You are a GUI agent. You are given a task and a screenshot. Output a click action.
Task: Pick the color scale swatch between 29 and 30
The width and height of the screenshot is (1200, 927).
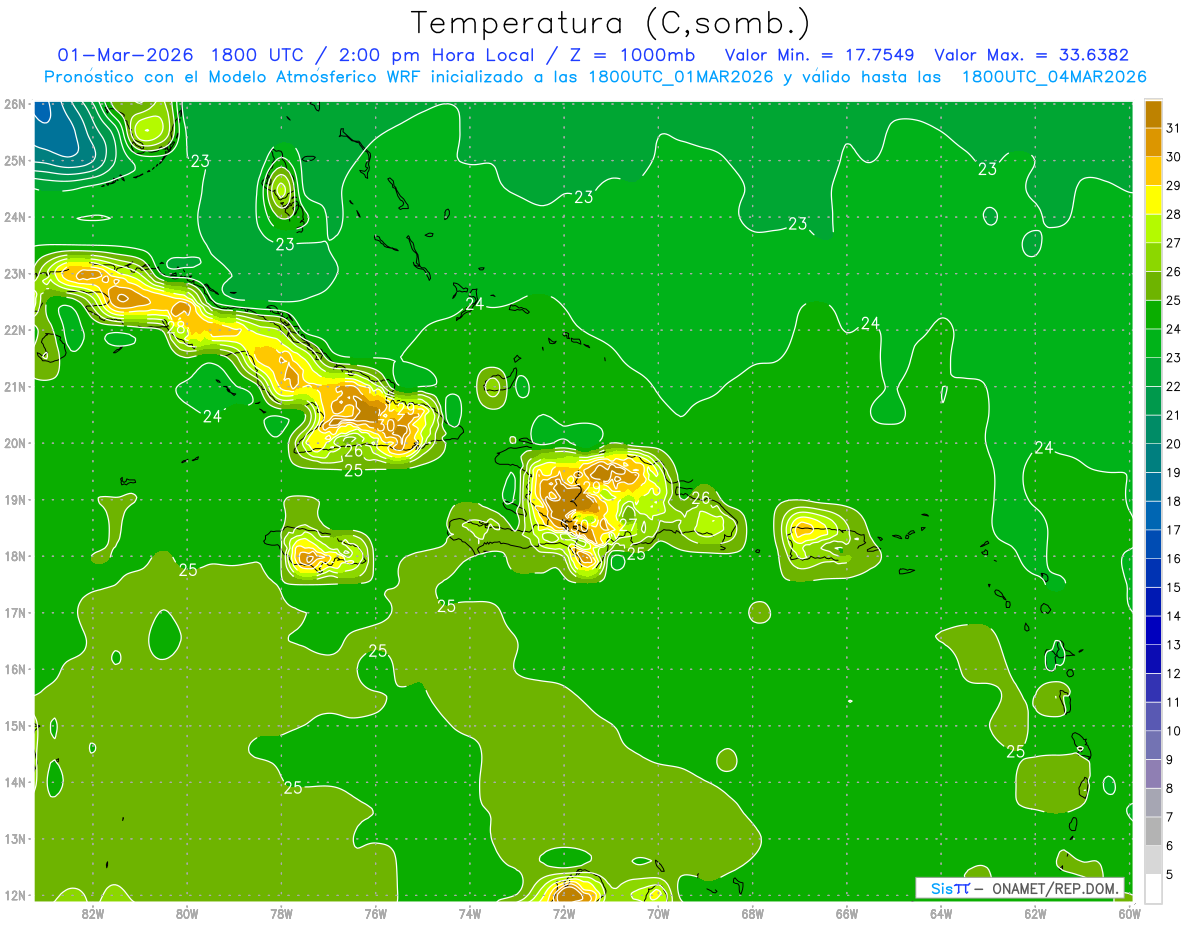tap(1153, 171)
